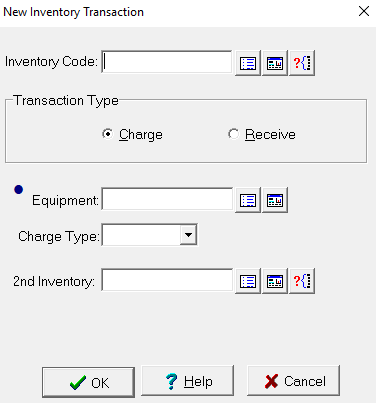
Task: Click into the Equipment input field
Action: pos(167,199)
